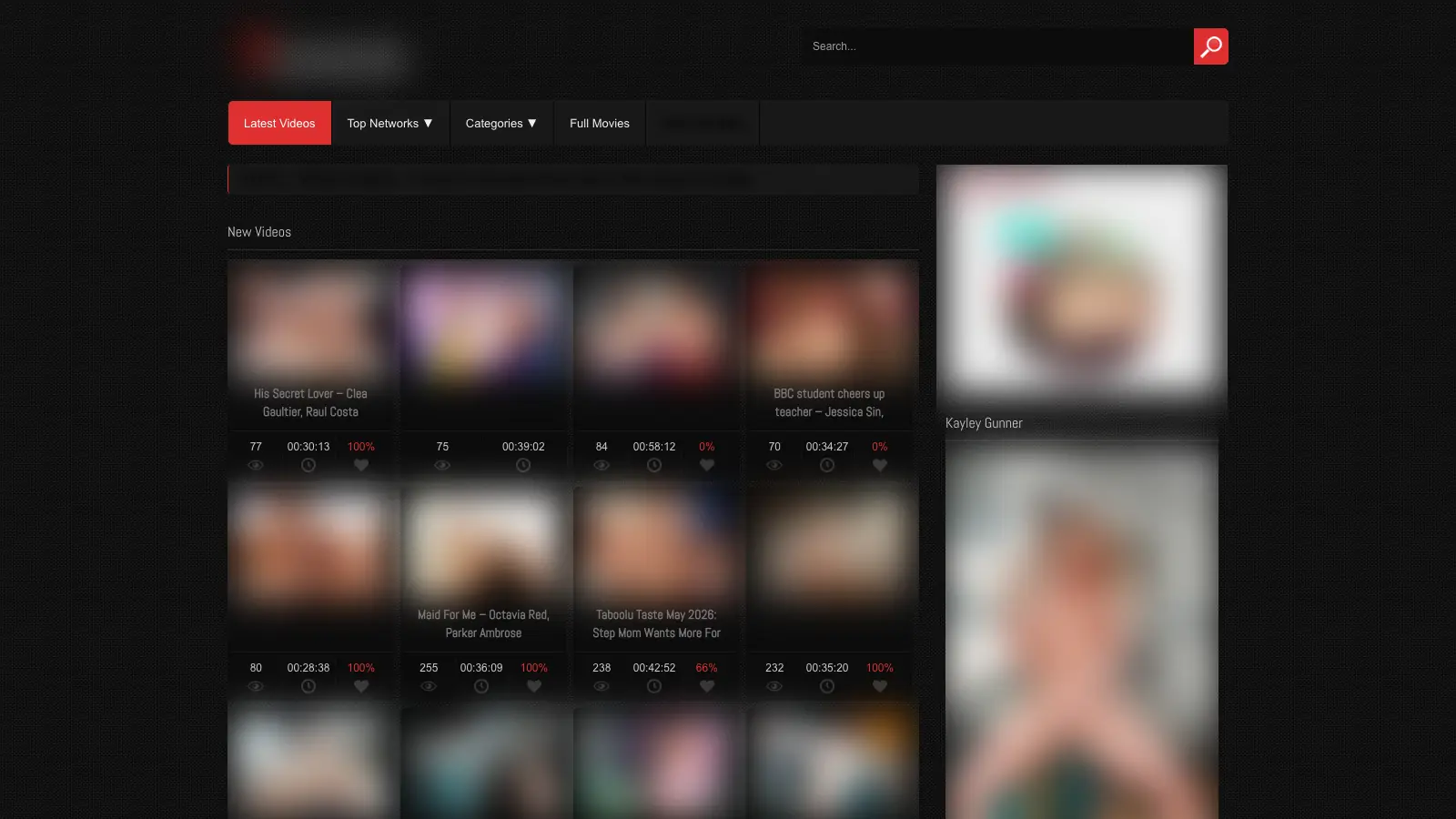Click the clock icon under 00:42:52
This screenshot has height=819, width=1456.
click(x=654, y=686)
